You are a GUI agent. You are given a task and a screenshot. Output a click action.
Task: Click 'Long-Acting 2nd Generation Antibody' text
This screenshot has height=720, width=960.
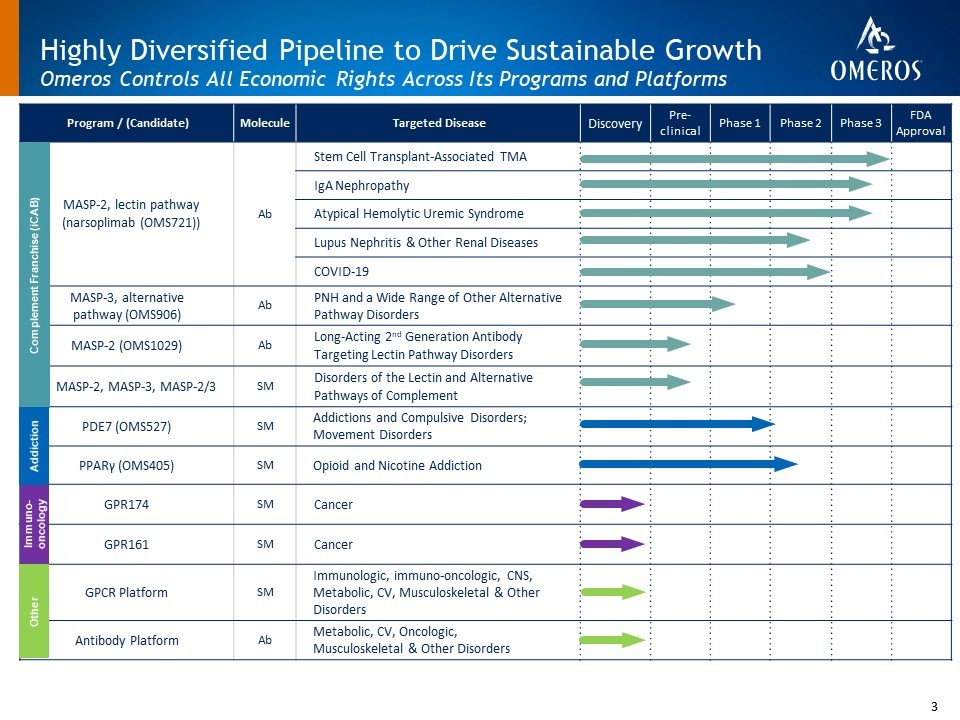(x=418, y=345)
